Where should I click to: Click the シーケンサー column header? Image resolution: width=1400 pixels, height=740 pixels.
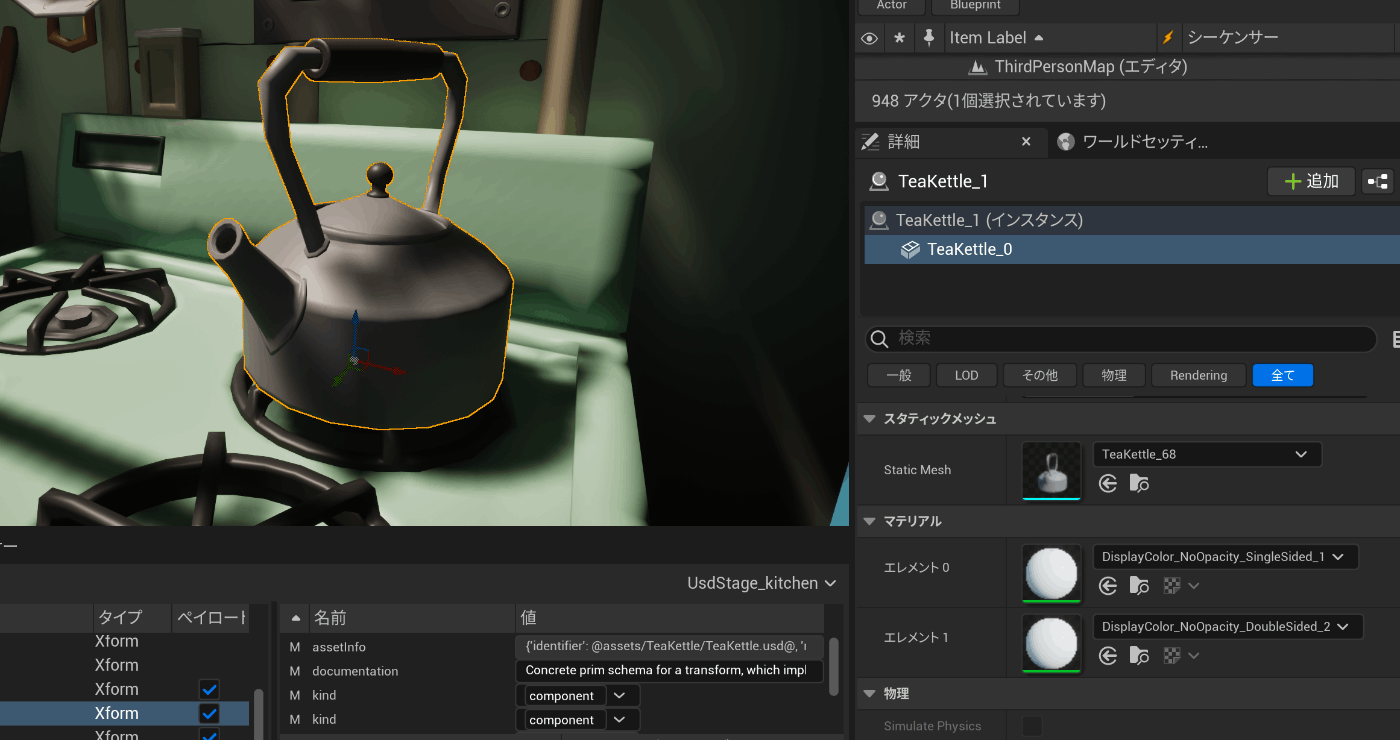pos(1288,38)
